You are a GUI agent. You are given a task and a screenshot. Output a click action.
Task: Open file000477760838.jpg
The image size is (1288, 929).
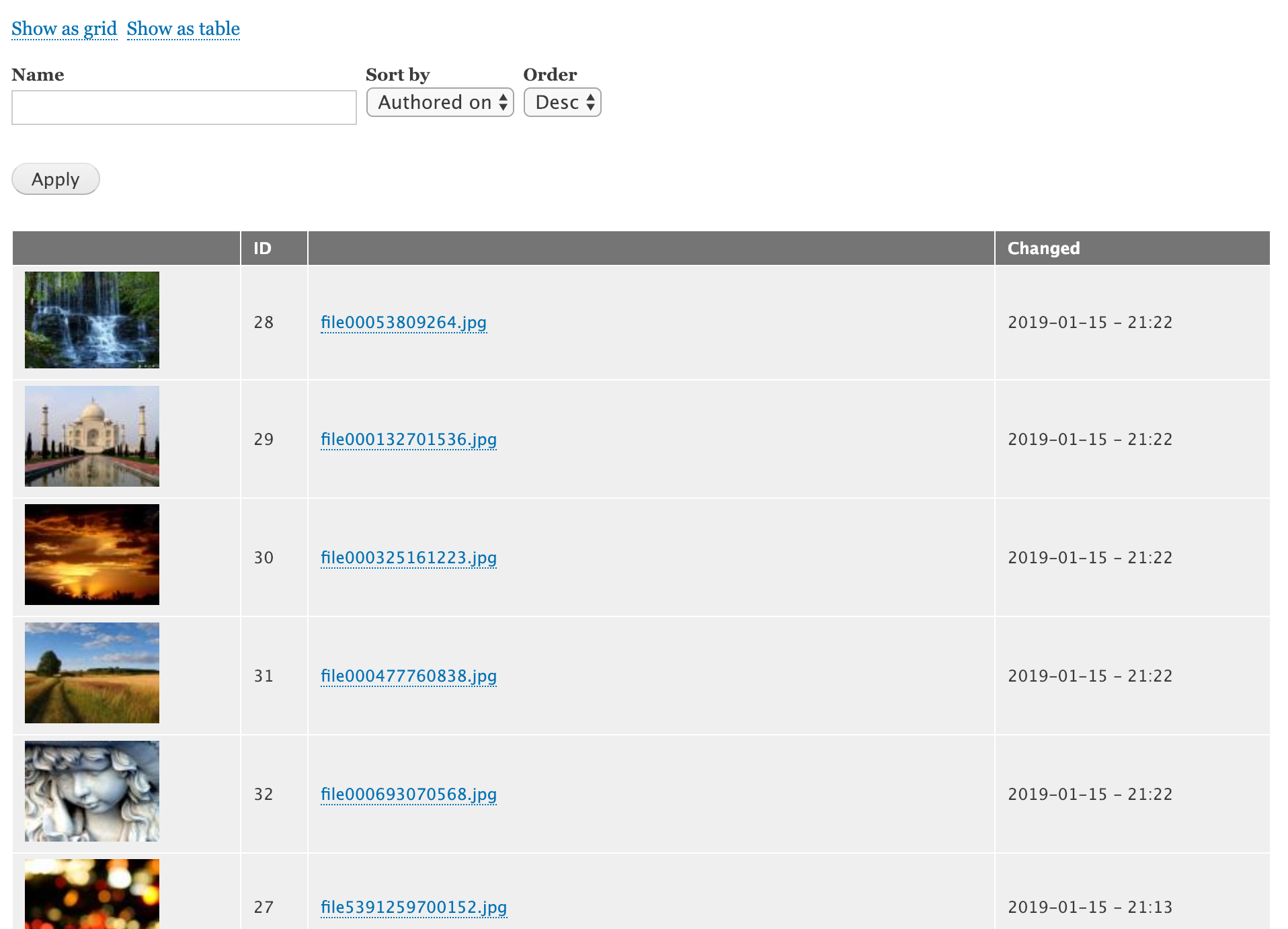click(x=408, y=676)
